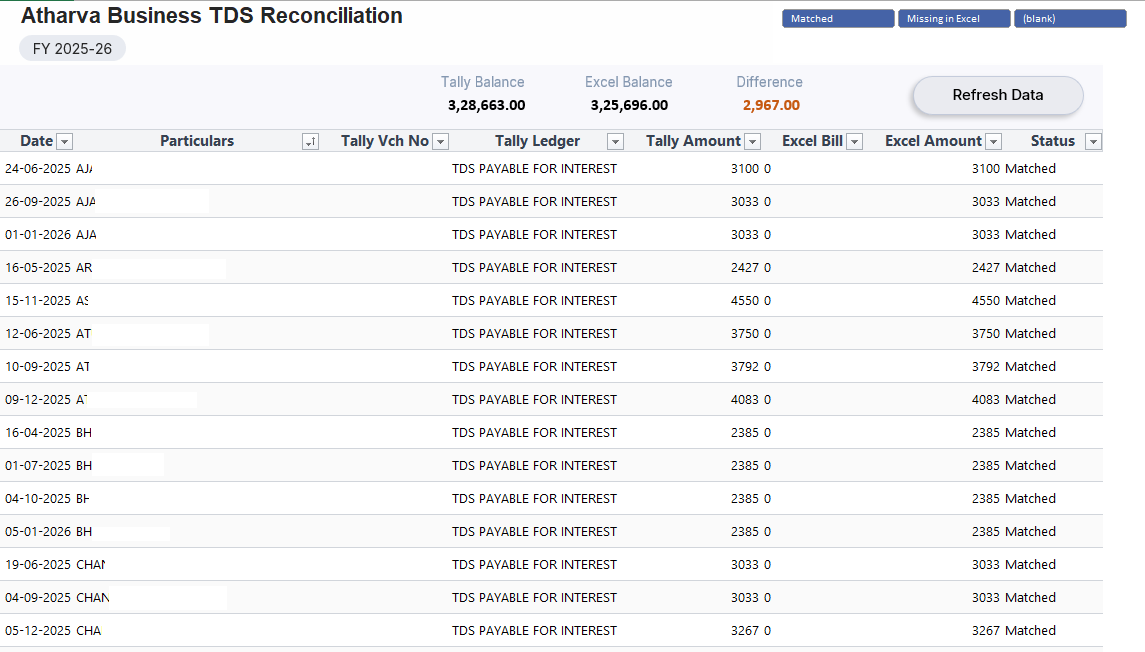Click the Atharva Business TDS Reconciliation title
1145x652 pixels.
tap(212, 16)
